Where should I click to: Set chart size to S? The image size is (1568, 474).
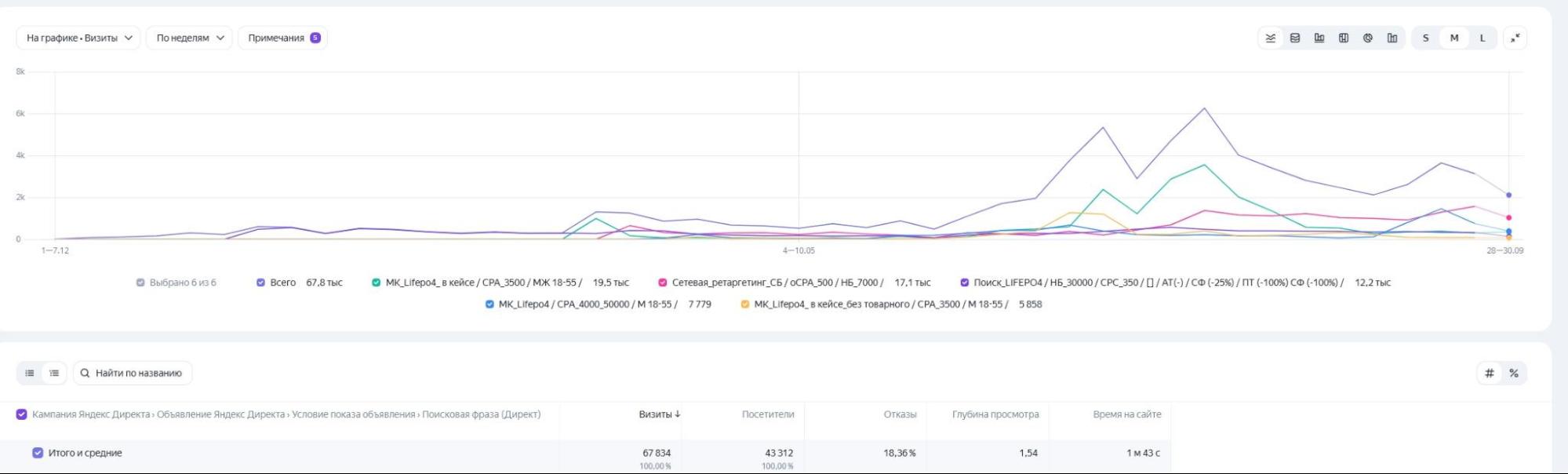tap(1426, 38)
